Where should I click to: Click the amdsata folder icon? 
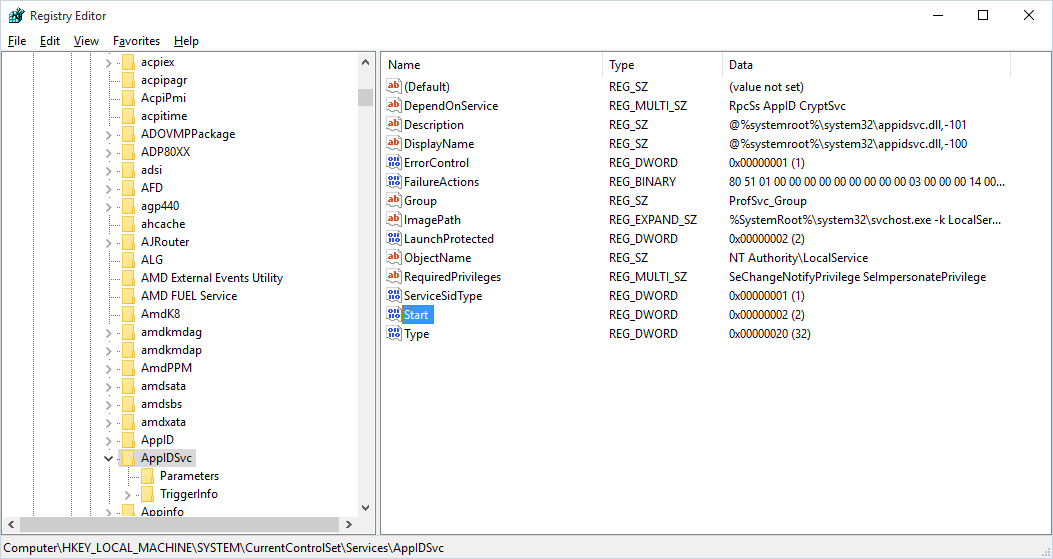coord(128,386)
